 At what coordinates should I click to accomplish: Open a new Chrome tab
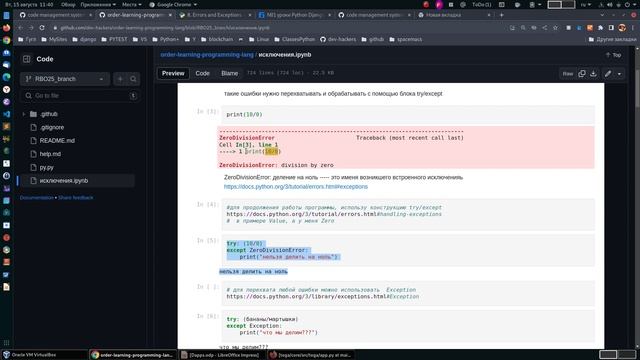coord(502,15)
